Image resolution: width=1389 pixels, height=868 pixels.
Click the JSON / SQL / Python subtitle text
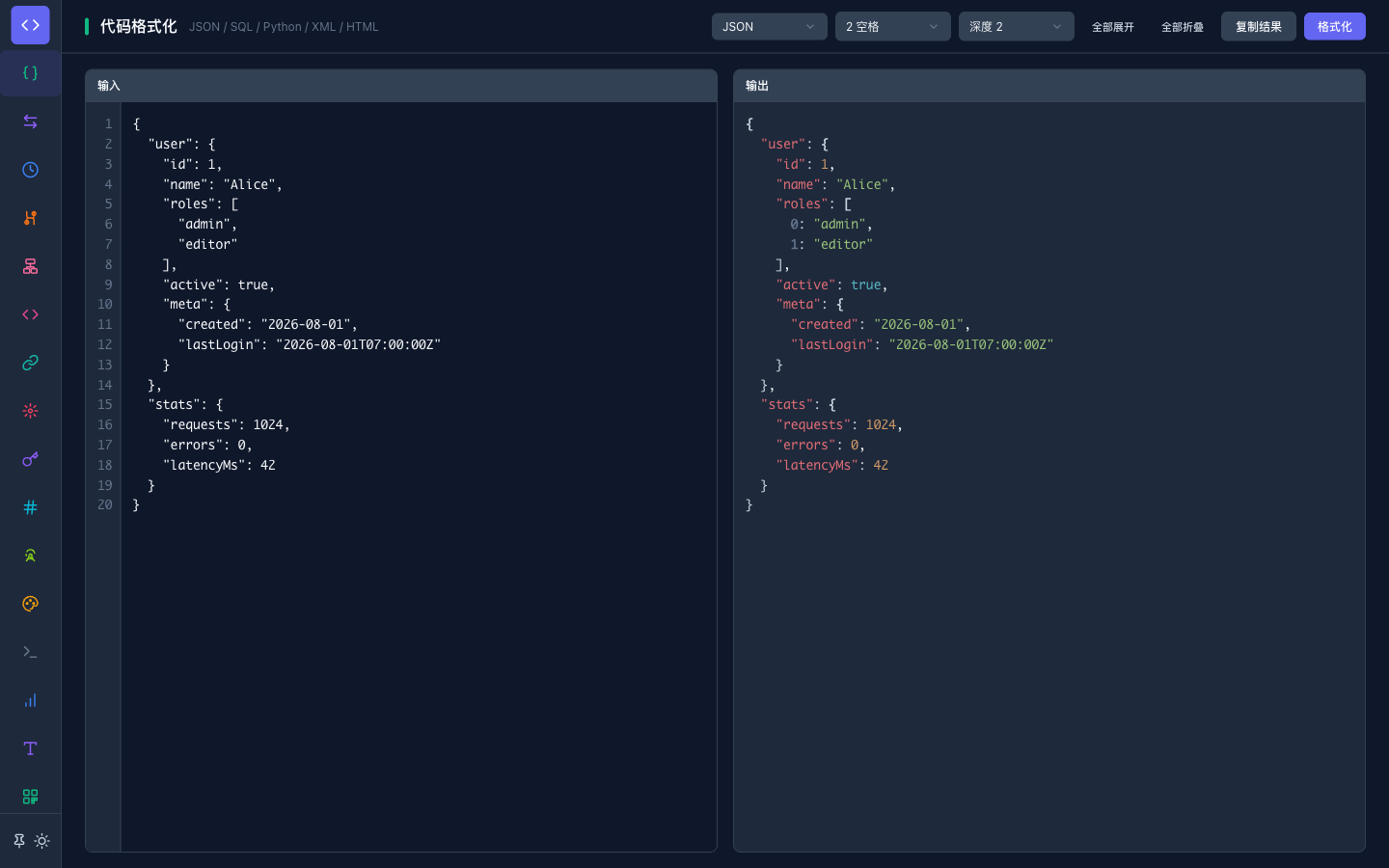click(x=284, y=27)
